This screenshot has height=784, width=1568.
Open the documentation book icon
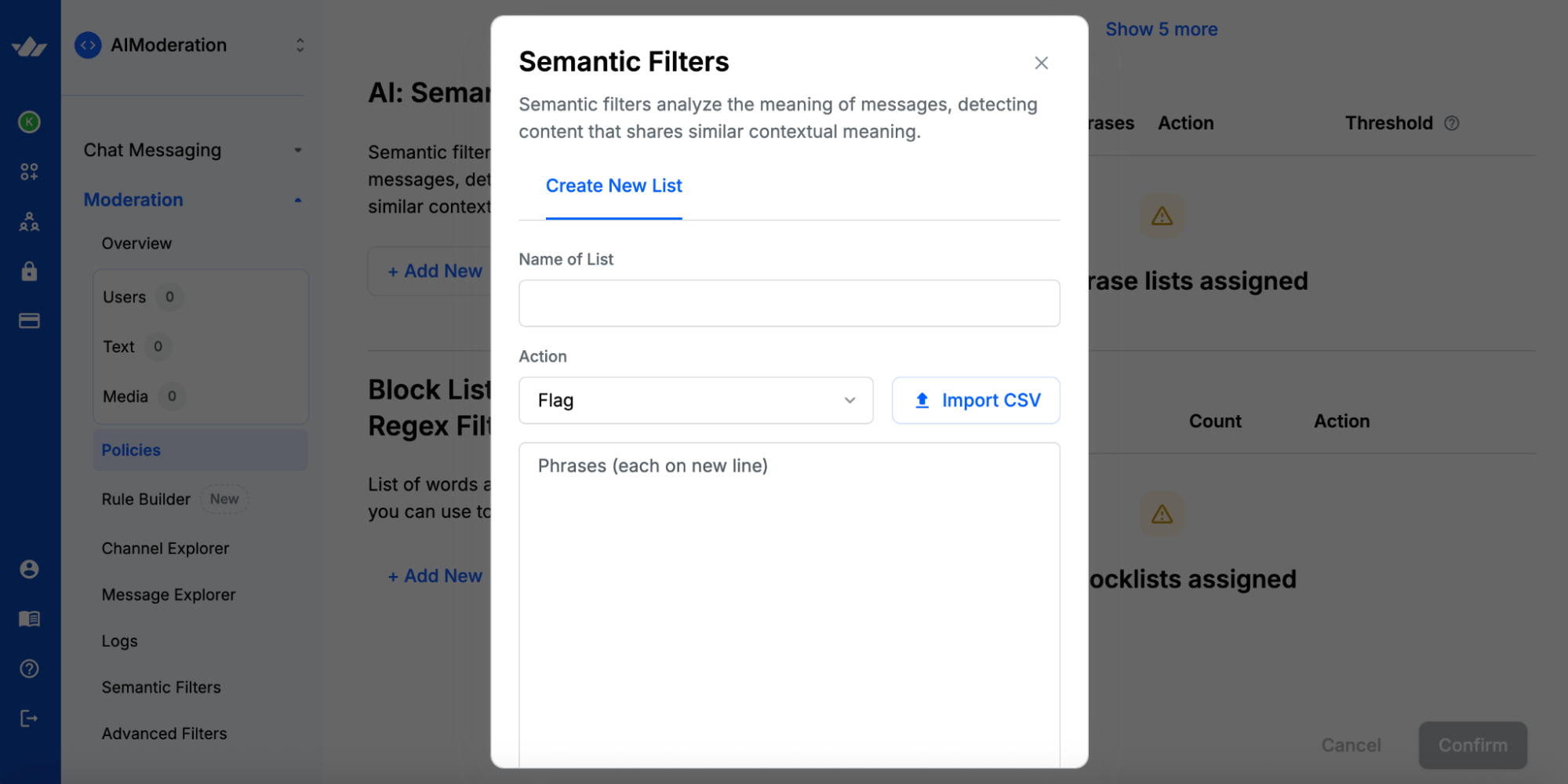click(x=29, y=618)
